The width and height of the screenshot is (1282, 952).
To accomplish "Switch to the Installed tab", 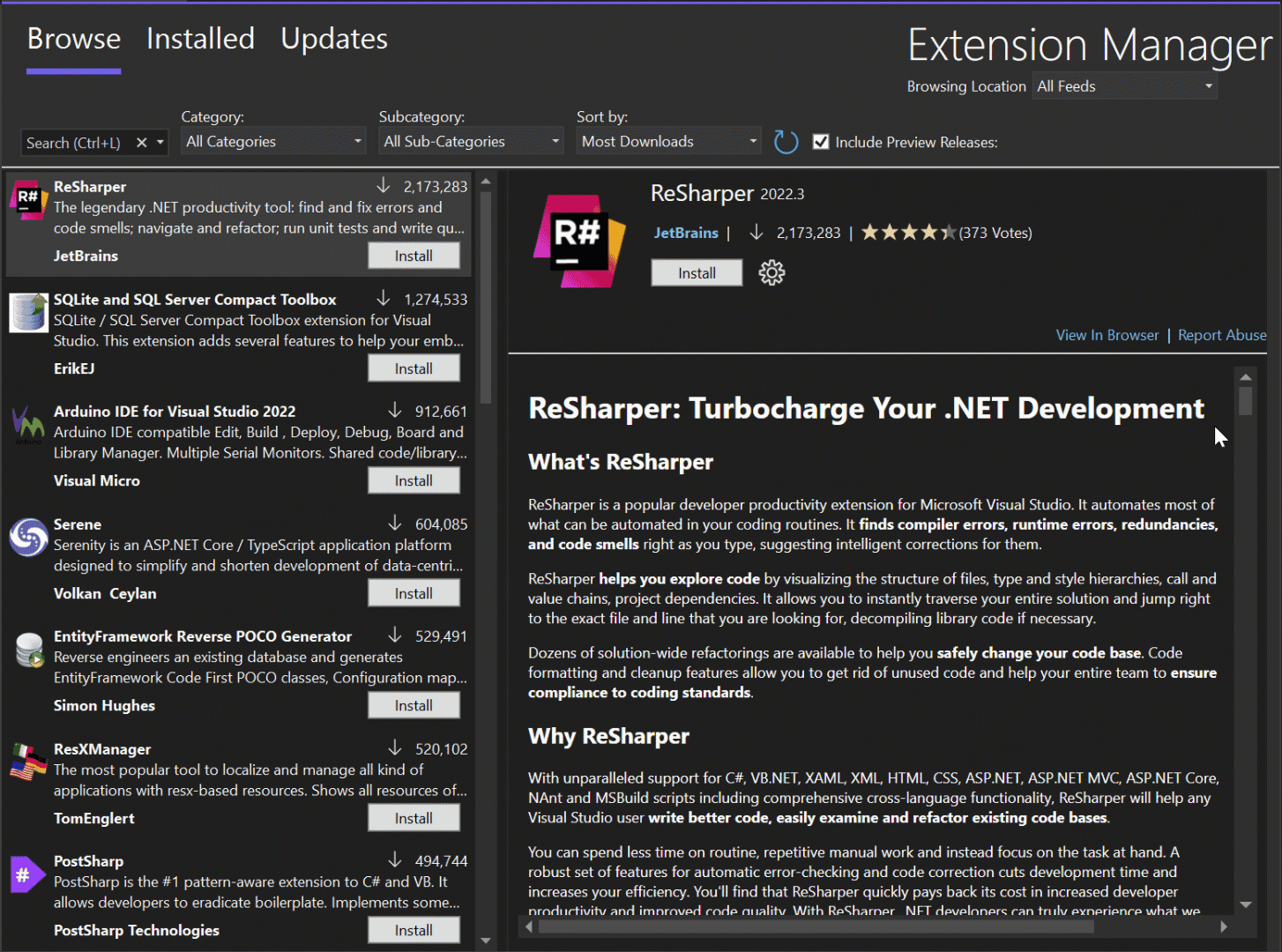I will point(200,39).
